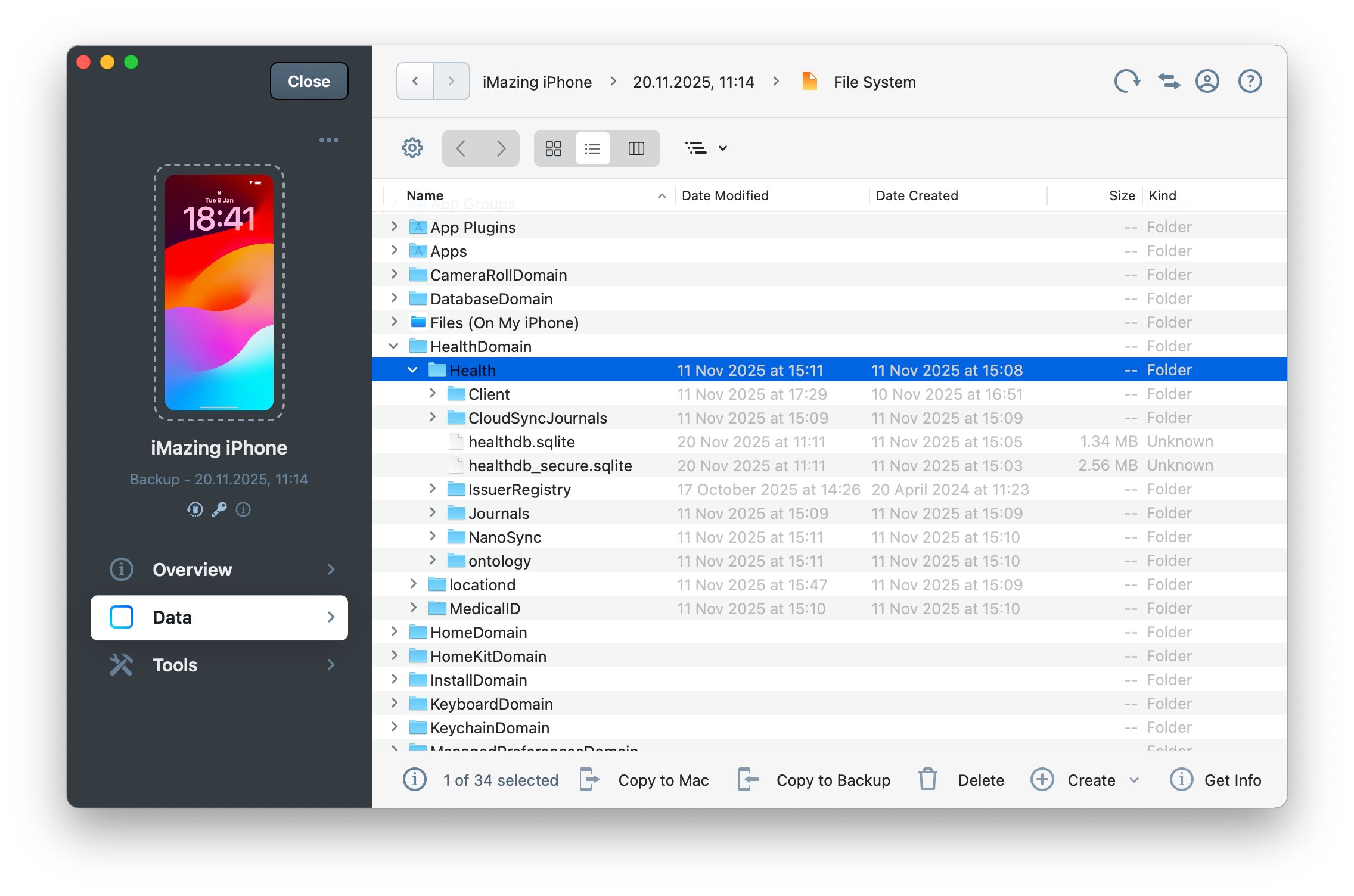The width and height of the screenshot is (1354, 896).
Task: Open the refresh icon in the toolbar
Action: click(x=1127, y=81)
